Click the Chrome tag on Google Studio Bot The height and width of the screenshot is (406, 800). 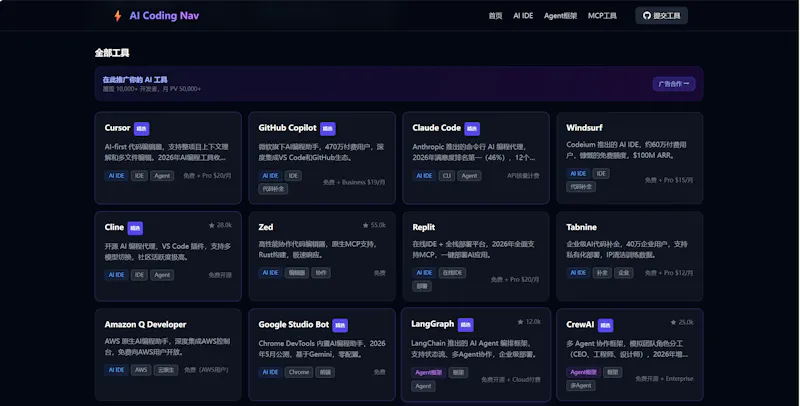(298, 372)
